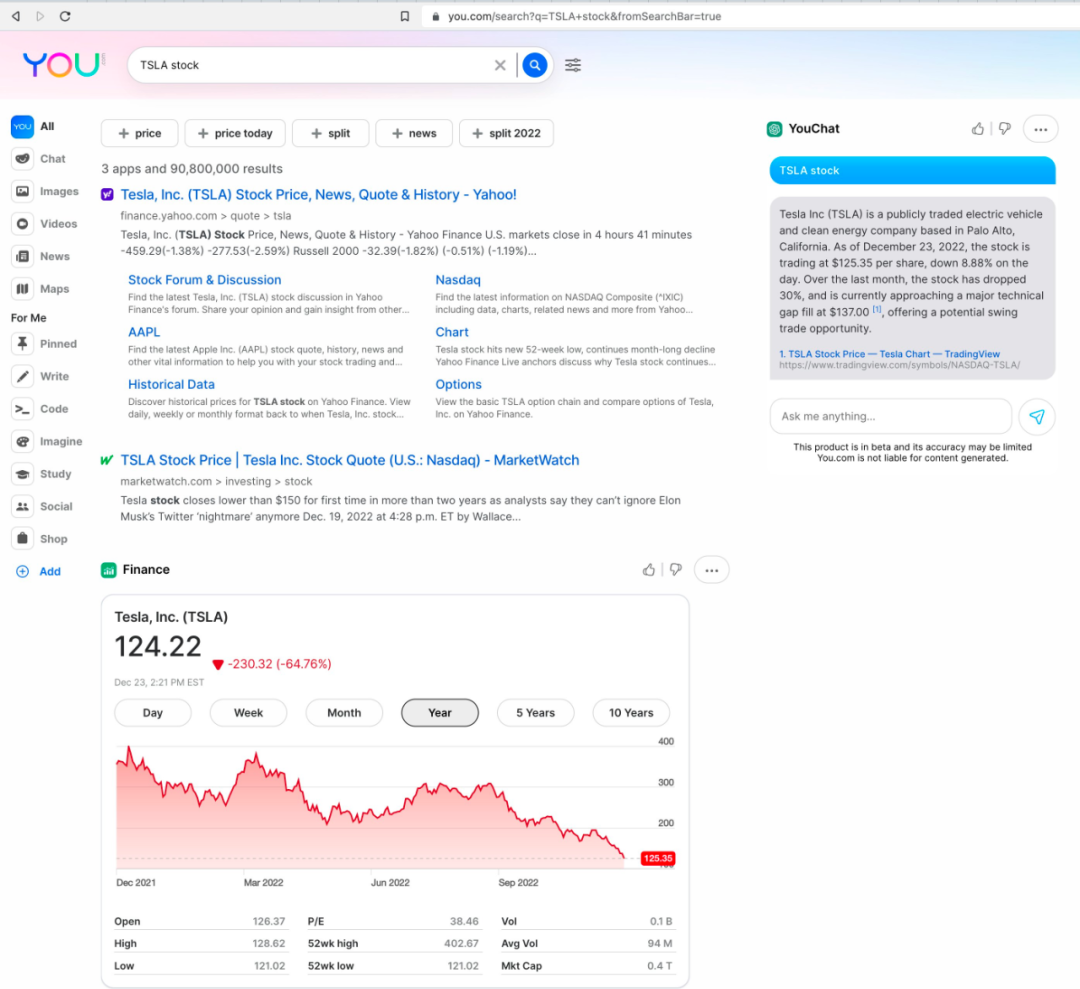
Task: Click the 125.35 price marker on chart
Action: click(x=658, y=858)
